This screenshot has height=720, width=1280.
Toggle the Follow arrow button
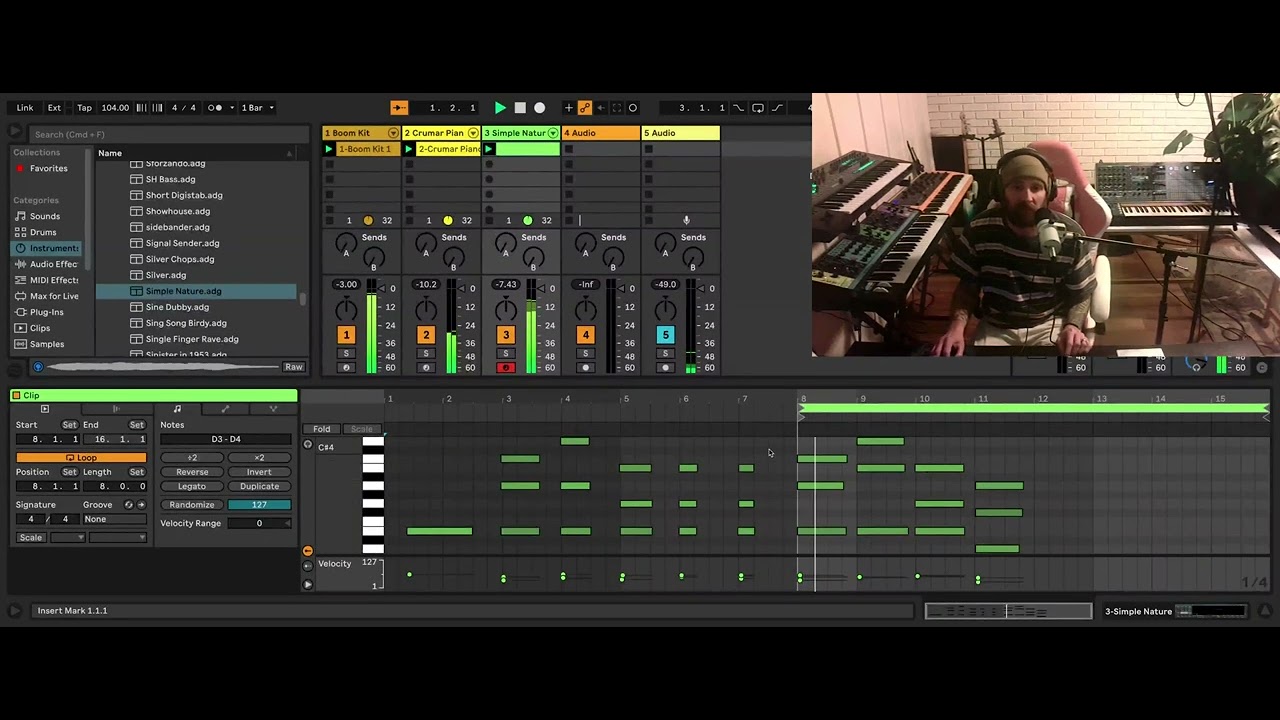(399, 108)
